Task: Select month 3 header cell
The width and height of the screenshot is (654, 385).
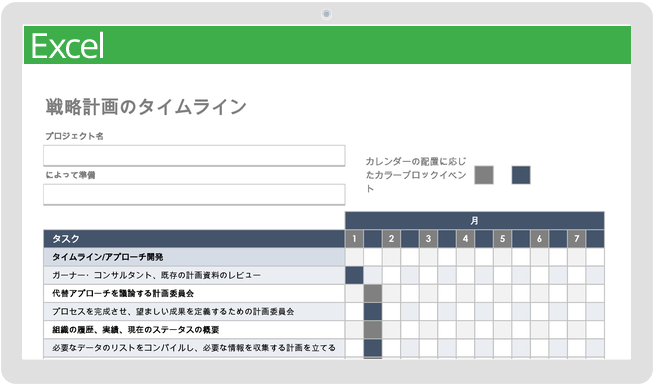Action: (428, 239)
